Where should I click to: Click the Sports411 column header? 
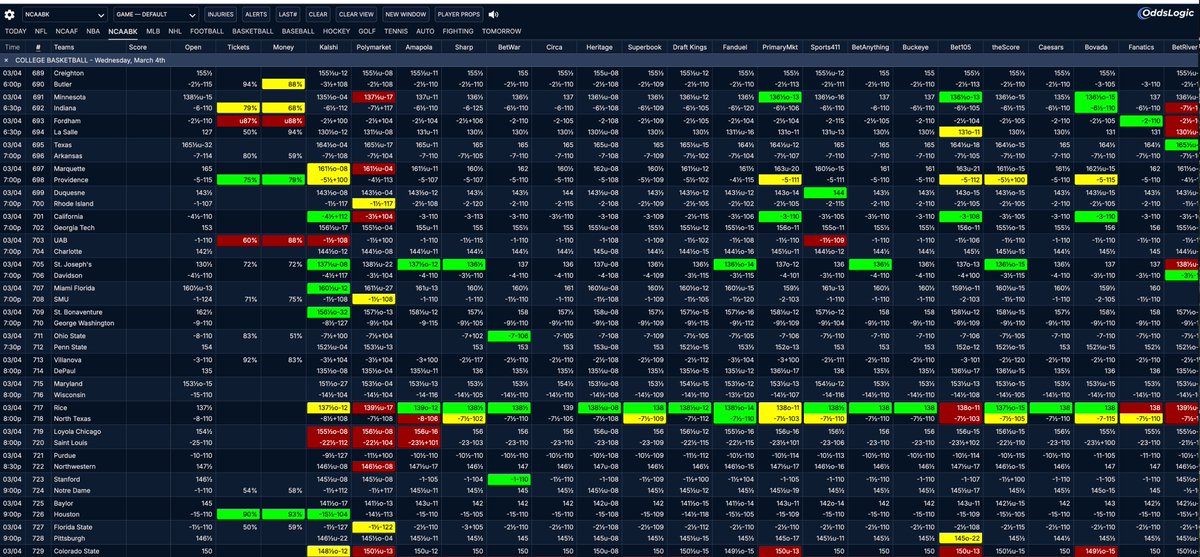pyautogui.click(x=826, y=46)
